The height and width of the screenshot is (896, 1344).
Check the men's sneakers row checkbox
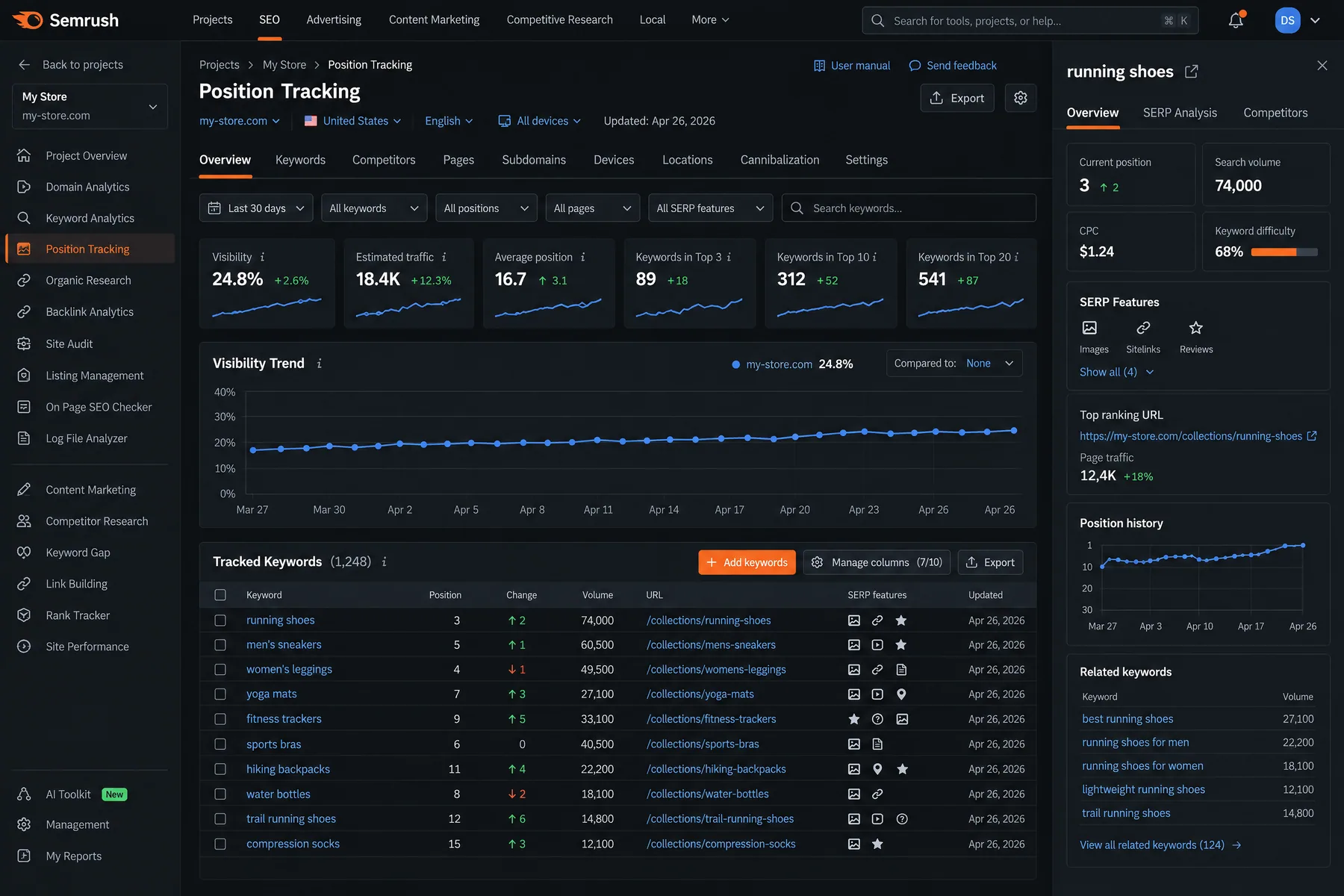click(x=220, y=645)
